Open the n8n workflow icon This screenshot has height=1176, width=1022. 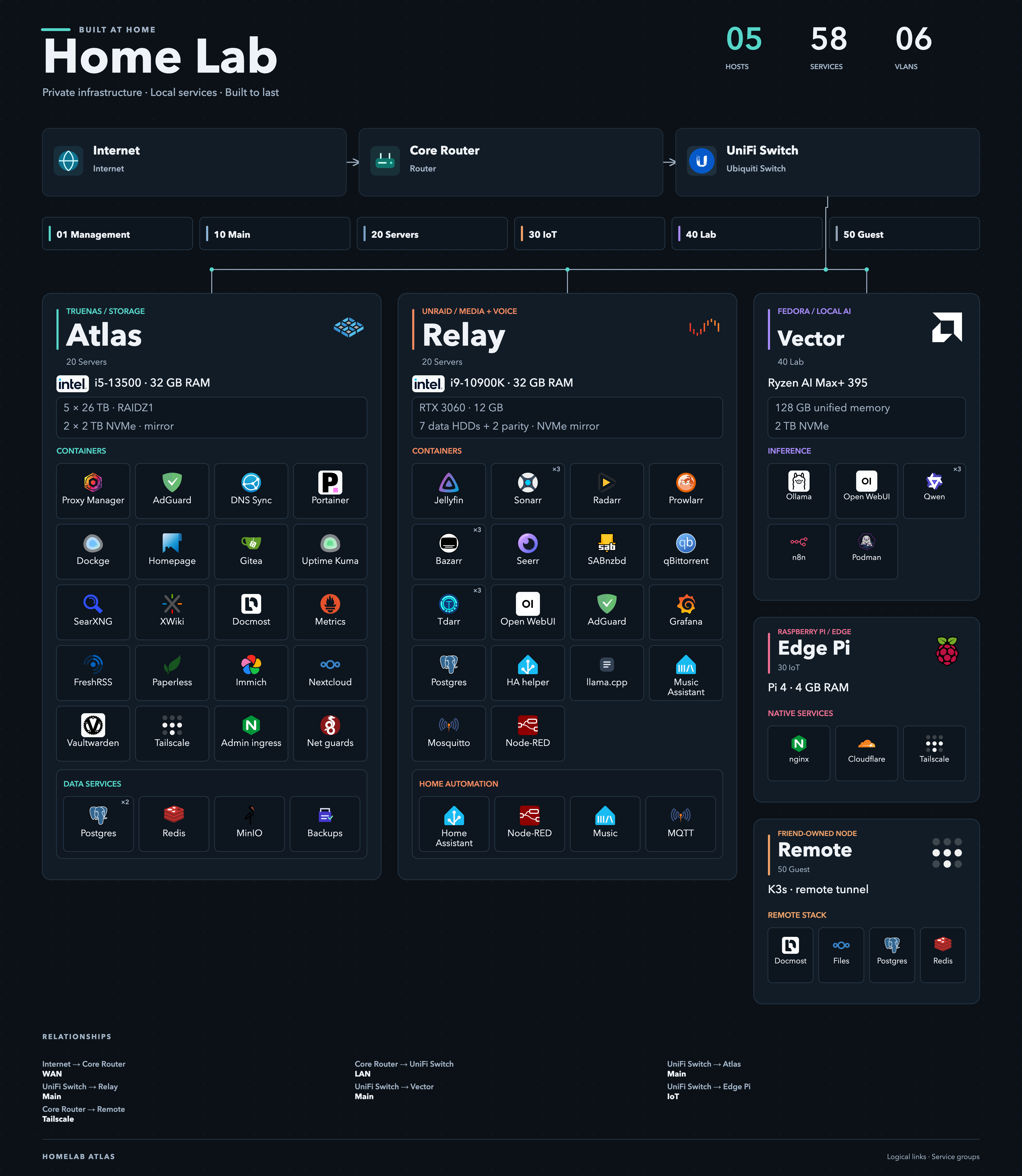pos(798,542)
